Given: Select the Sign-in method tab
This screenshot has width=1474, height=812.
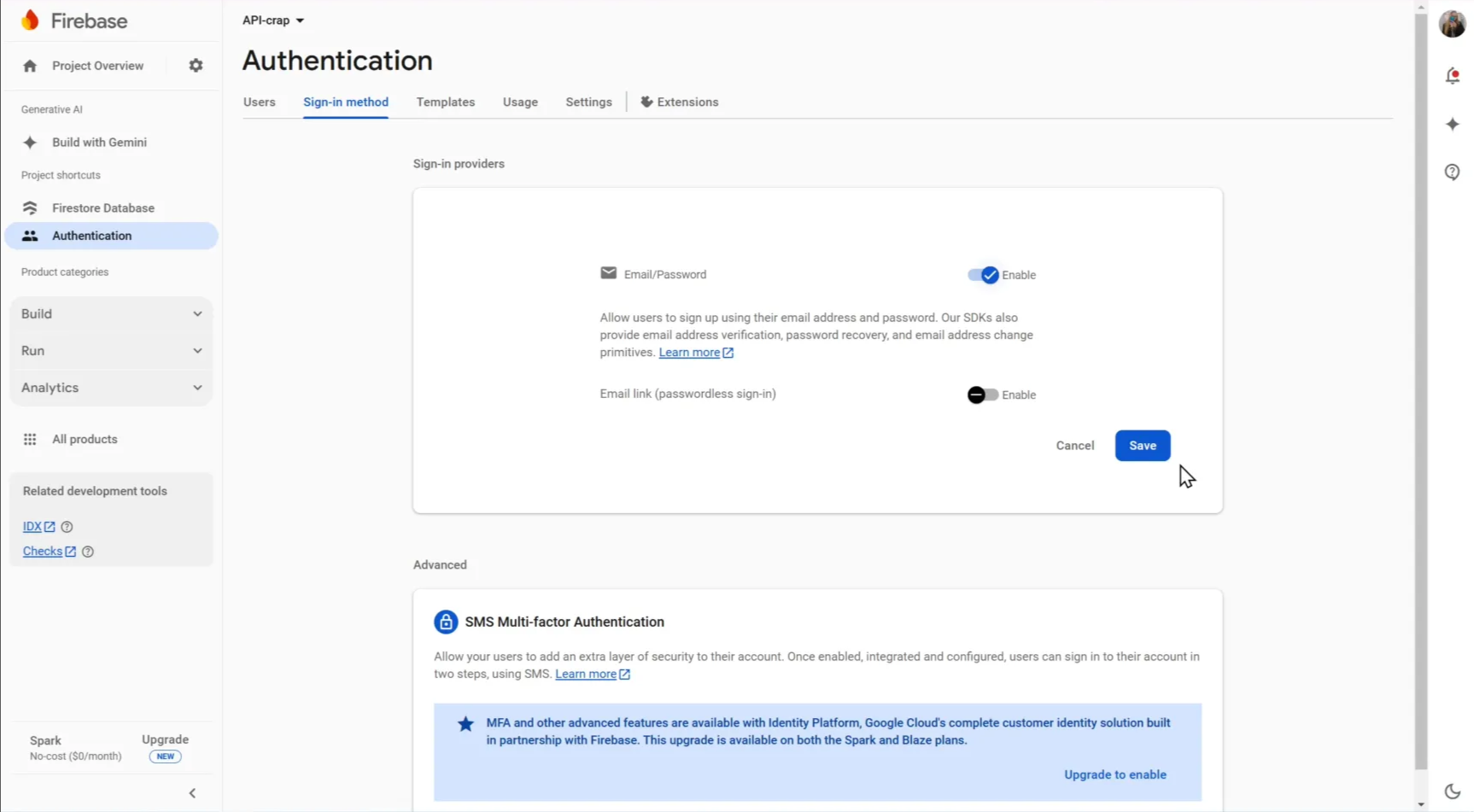Looking at the screenshot, I should click(346, 102).
